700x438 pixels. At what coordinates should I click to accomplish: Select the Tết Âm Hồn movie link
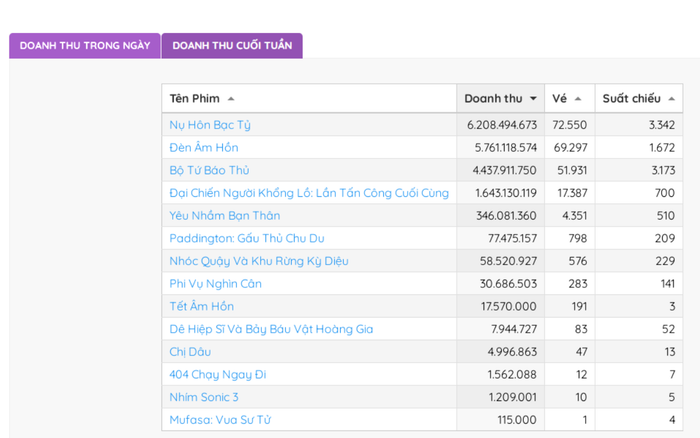click(202, 306)
